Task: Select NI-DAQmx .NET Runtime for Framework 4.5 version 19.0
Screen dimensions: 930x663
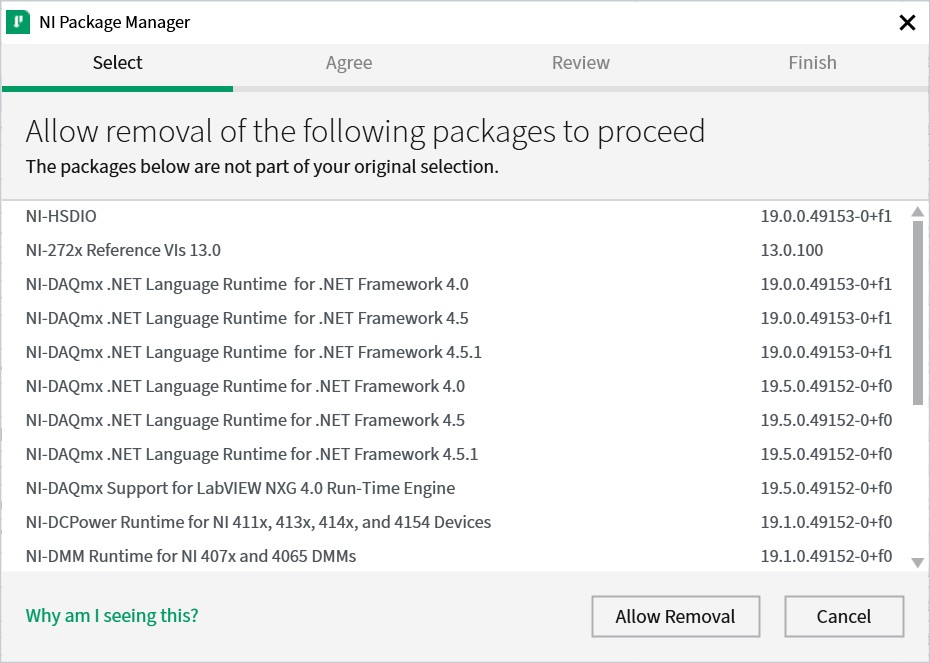Action: pyautogui.click(x=400, y=318)
